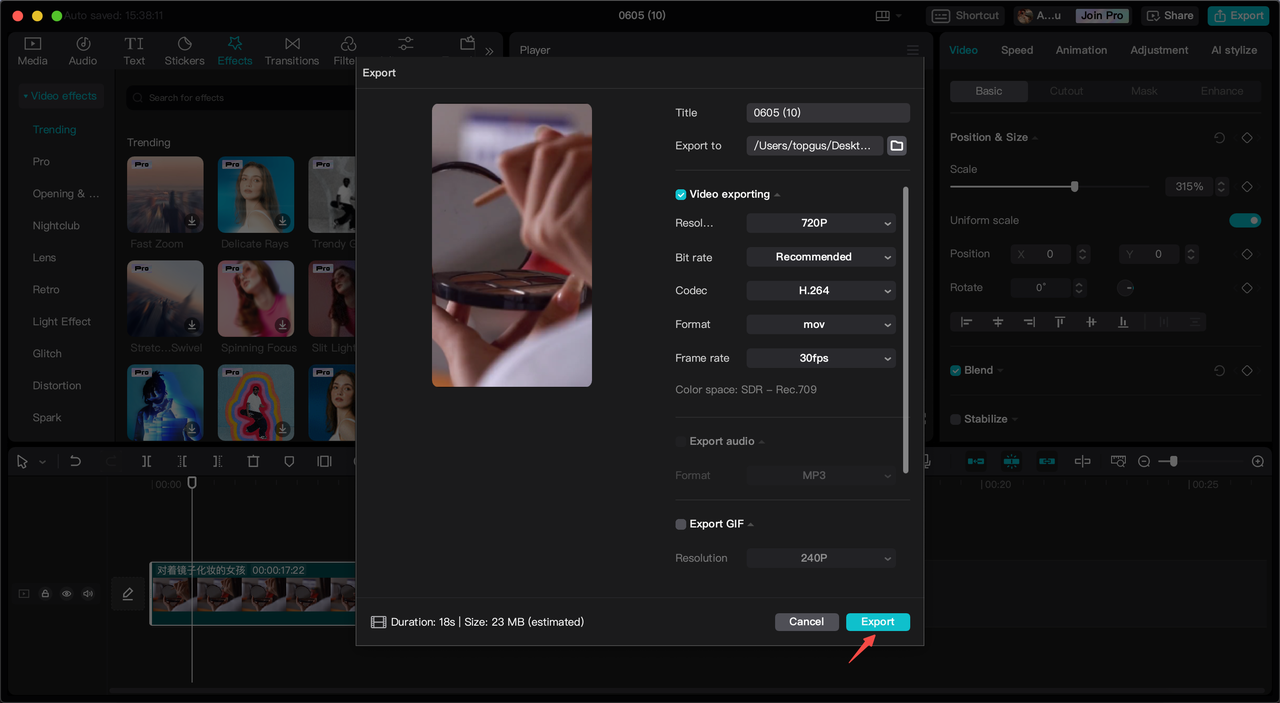Toggle the linkage icon in timeline toolbar
This screenshot has width=1280, height=703.
coord(1047,461)
